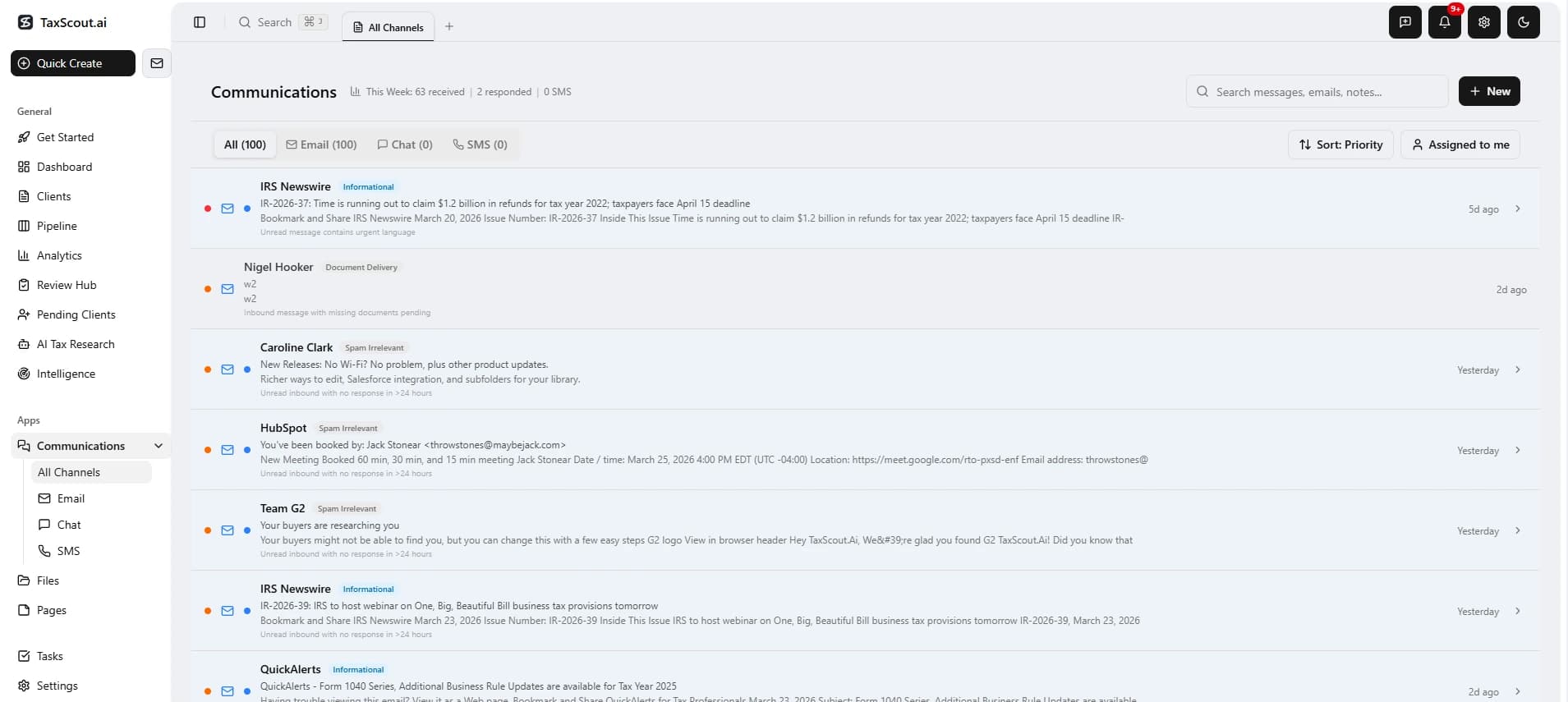
Task: Click Informational tag on QuickAlerts row
Action: pos(358,670)
